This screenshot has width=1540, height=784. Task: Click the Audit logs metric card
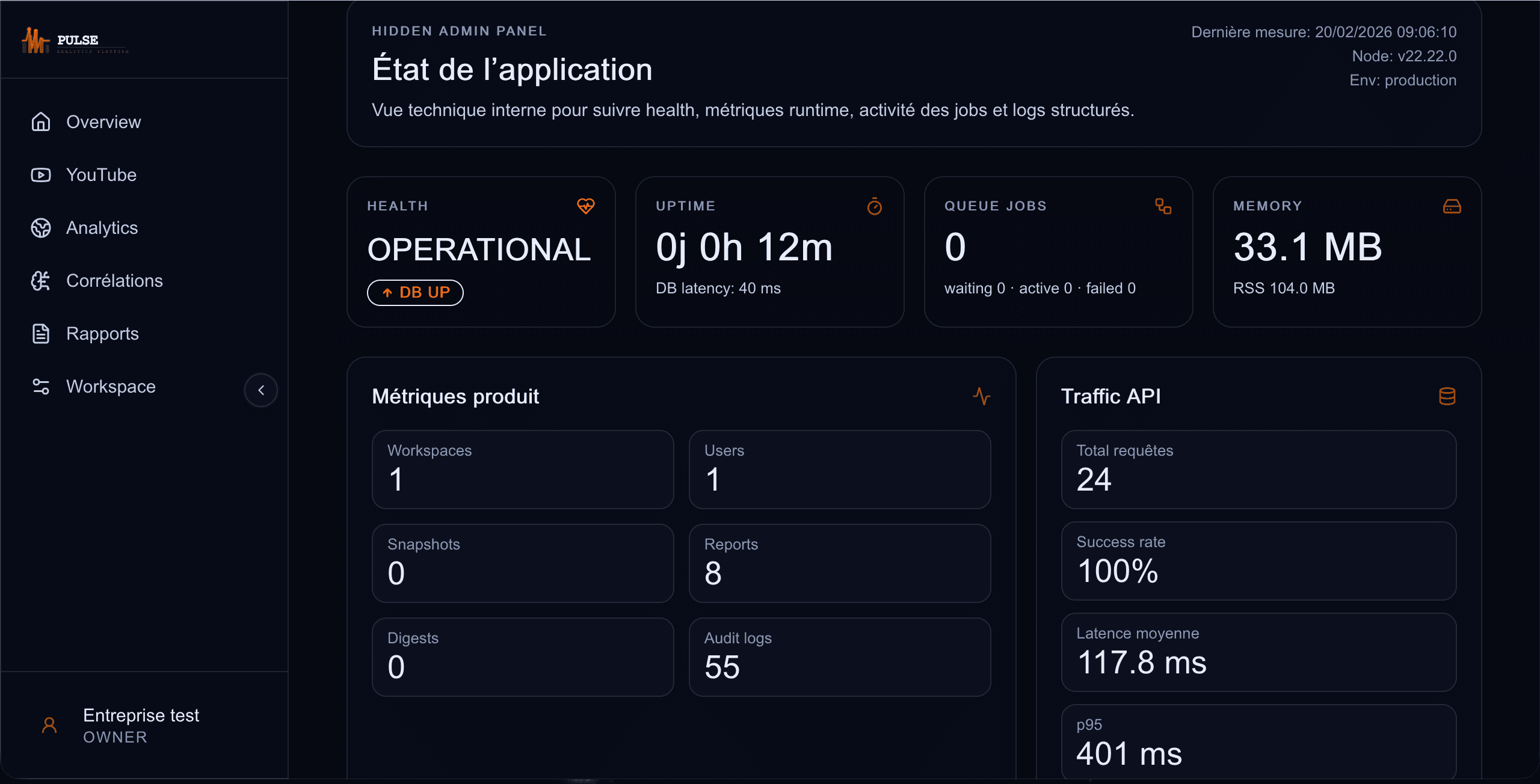(x=839, y=657)
